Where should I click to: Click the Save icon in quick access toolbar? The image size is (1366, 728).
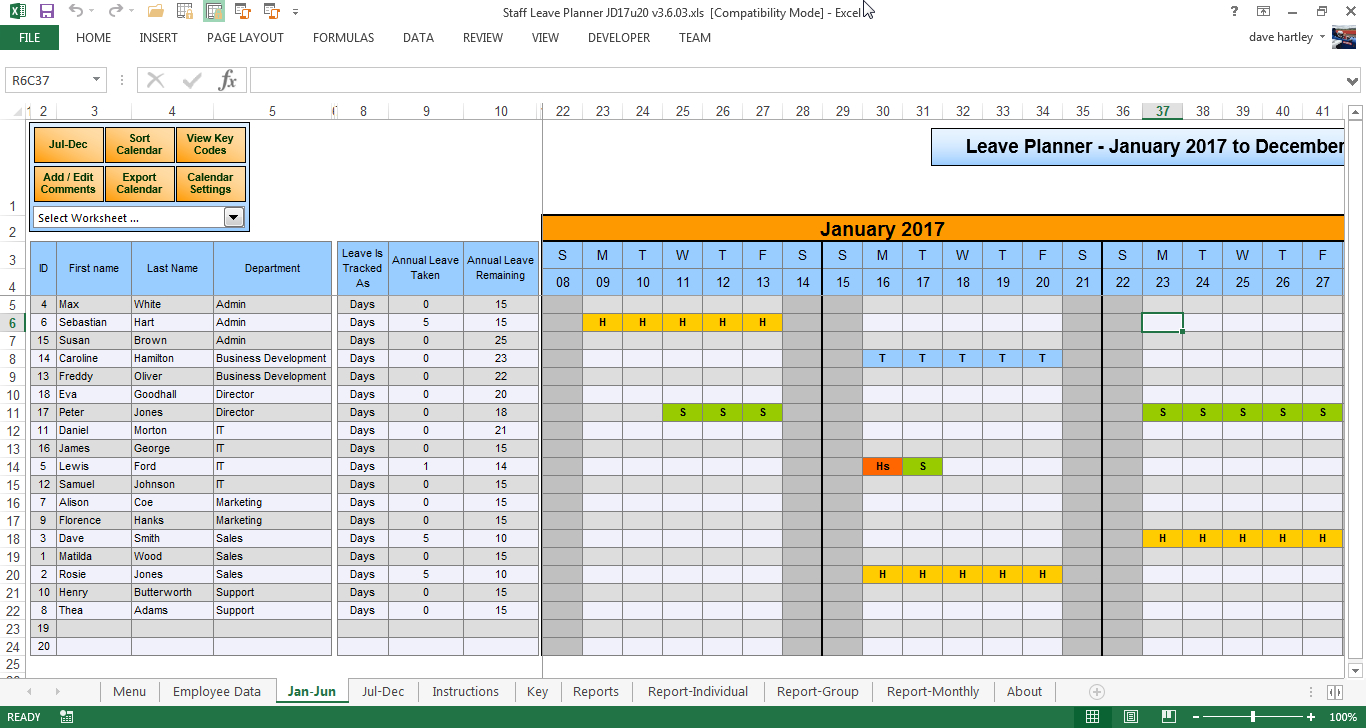(46, 12)
